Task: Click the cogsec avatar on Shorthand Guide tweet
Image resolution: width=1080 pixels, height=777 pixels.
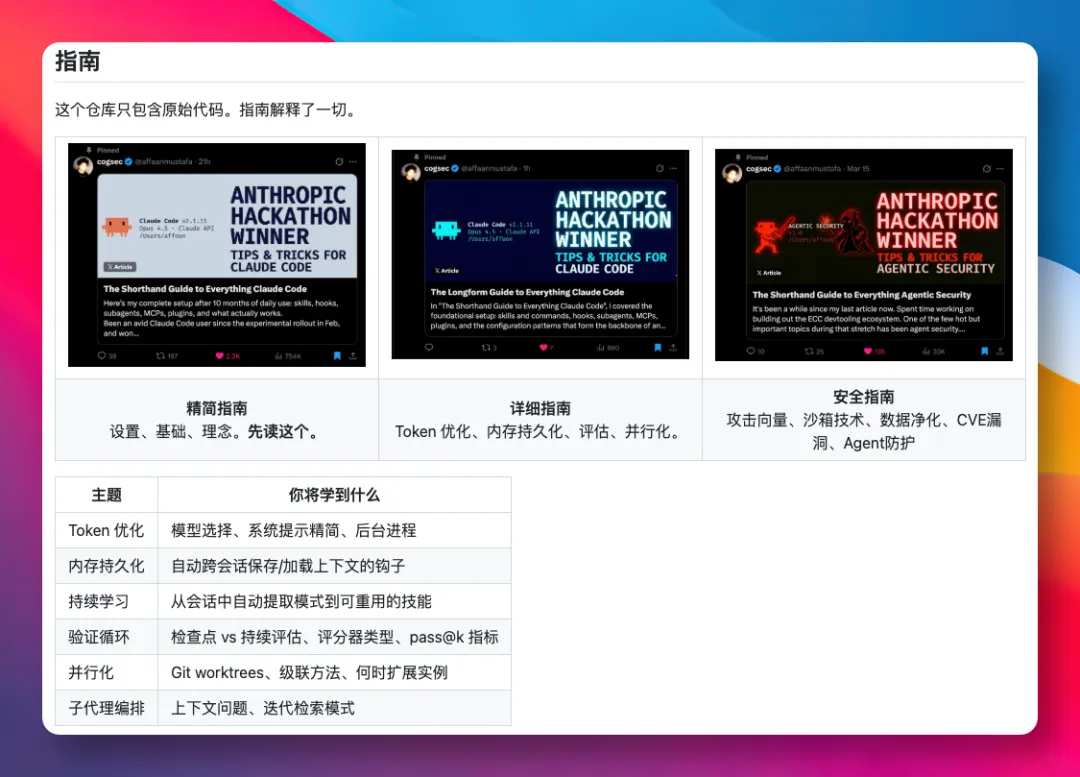Action: point(83,165)
